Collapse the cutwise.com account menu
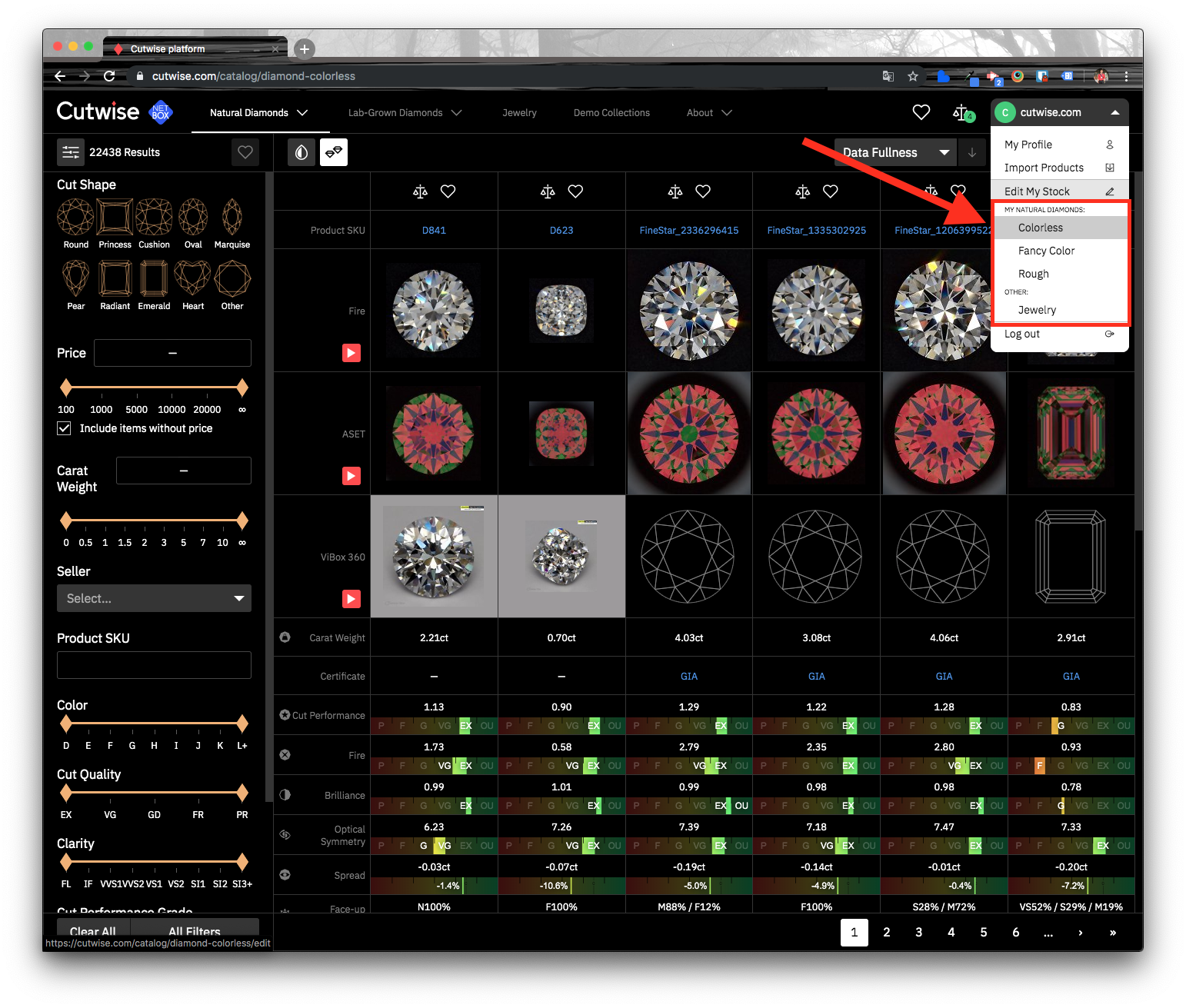This screenshot has height=1008, width=1186. tap(1060, 112)
